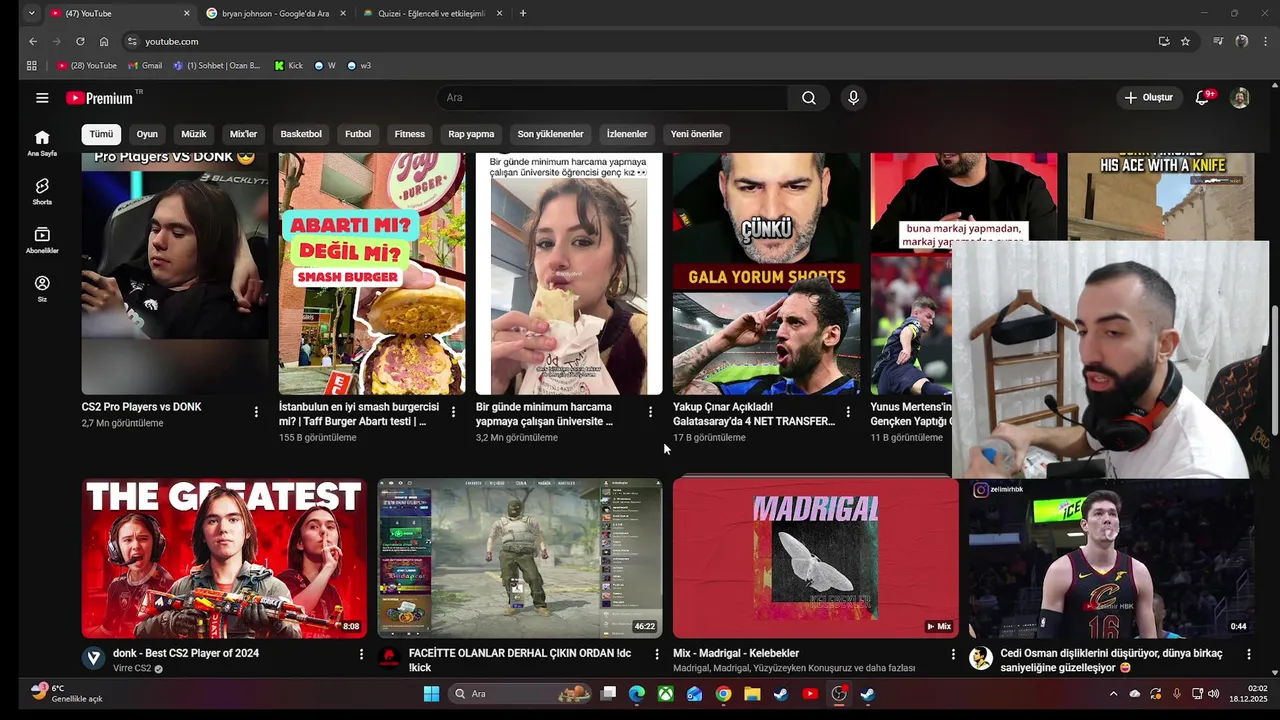Open options for Mix - Madrigal Kelebekler

[953, 654]
